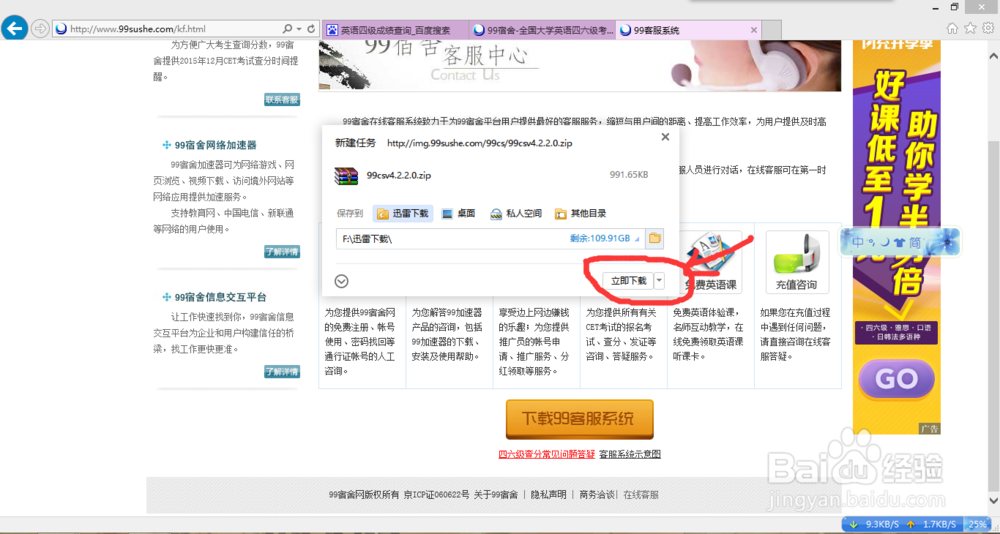1000x534 pixels.
Task: Toggle IME half-moon width icon
Action: click(x=885, y=242)
